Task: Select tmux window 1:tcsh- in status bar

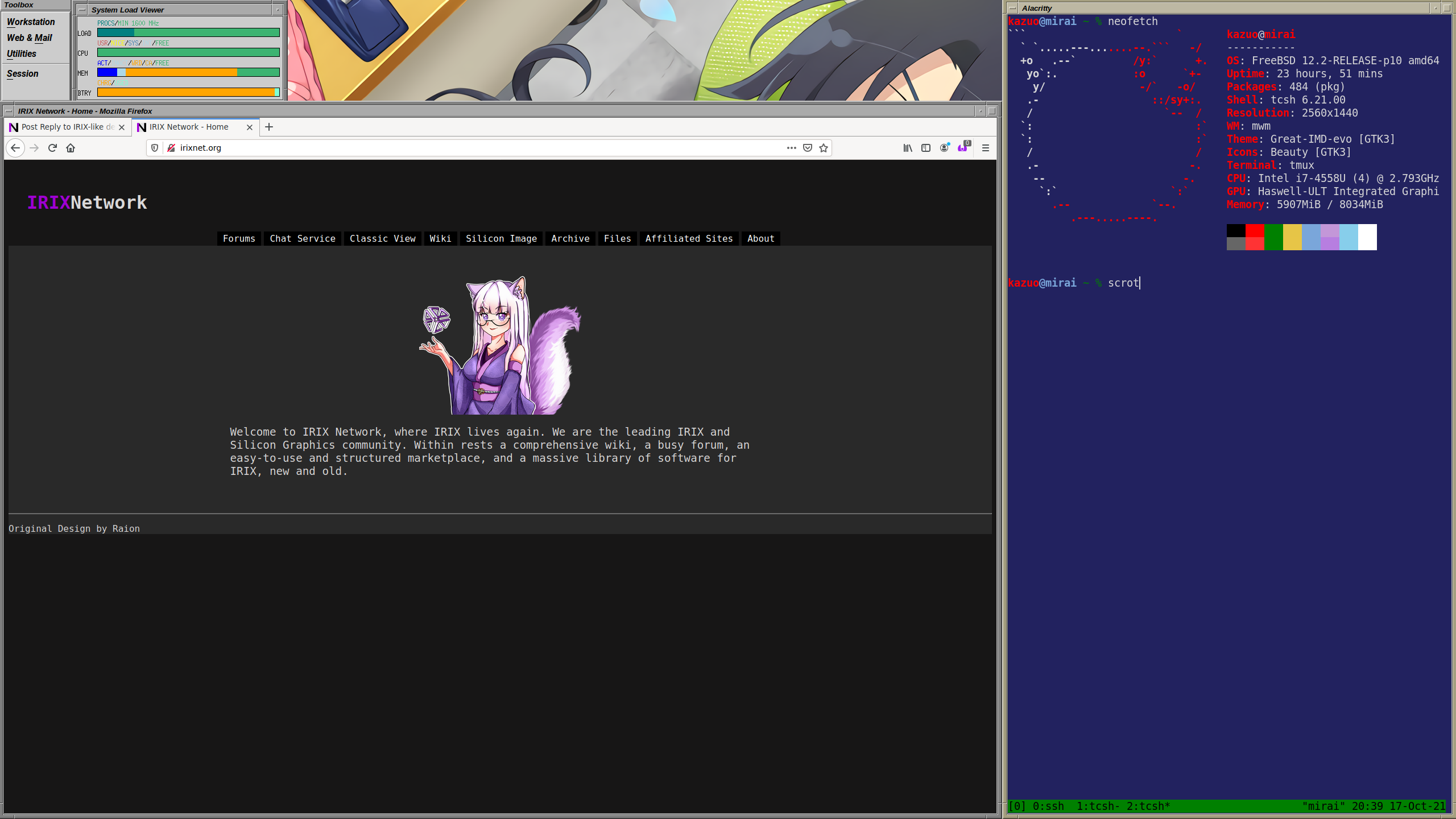Action: click(x=1098, y=806)
